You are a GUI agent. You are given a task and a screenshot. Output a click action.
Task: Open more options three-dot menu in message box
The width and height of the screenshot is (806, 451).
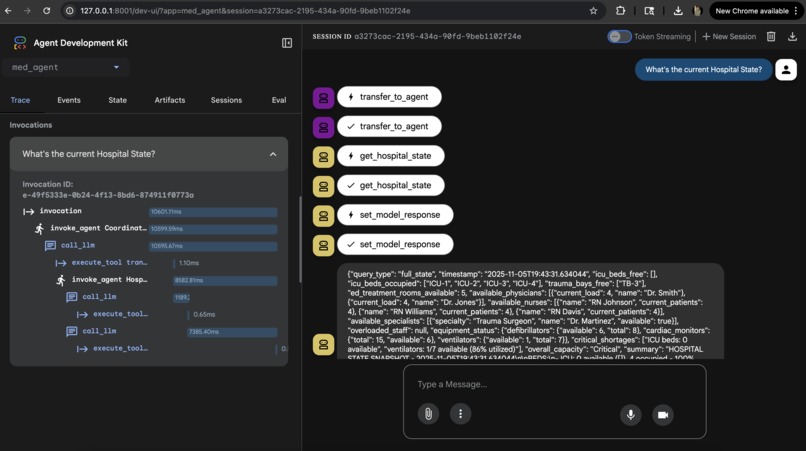[460, 414]
